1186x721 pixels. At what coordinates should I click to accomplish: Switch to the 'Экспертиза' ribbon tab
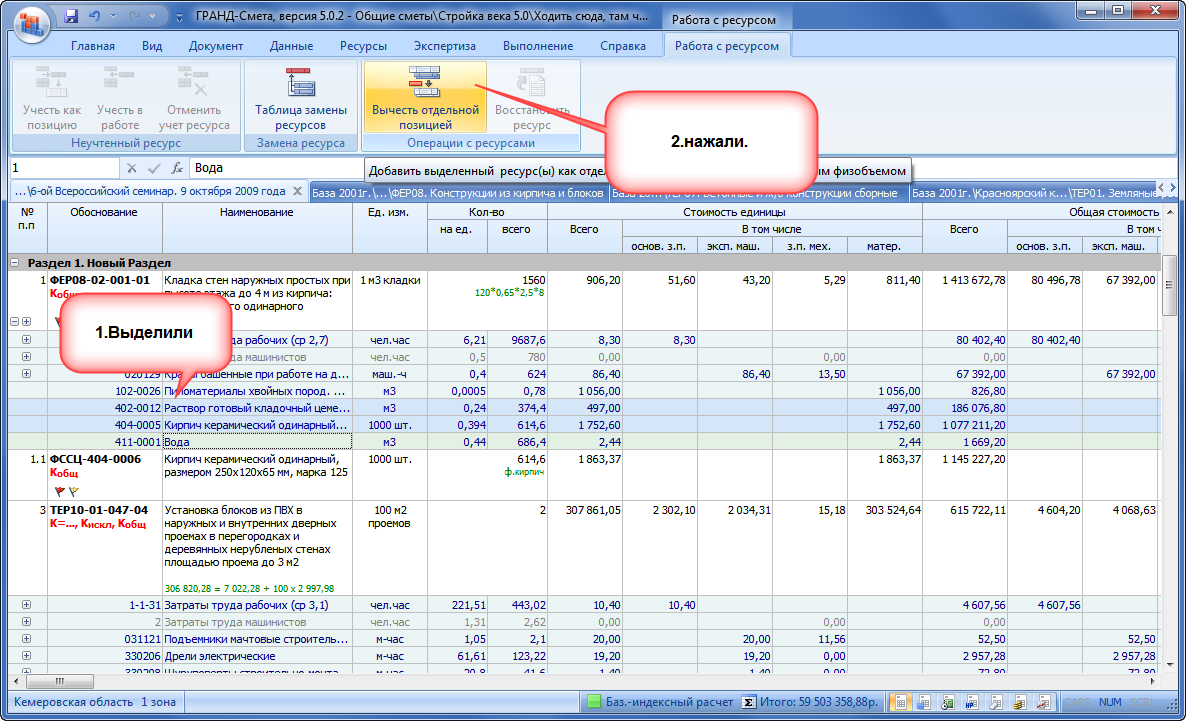pyautogui.click(x=444, y=46)
